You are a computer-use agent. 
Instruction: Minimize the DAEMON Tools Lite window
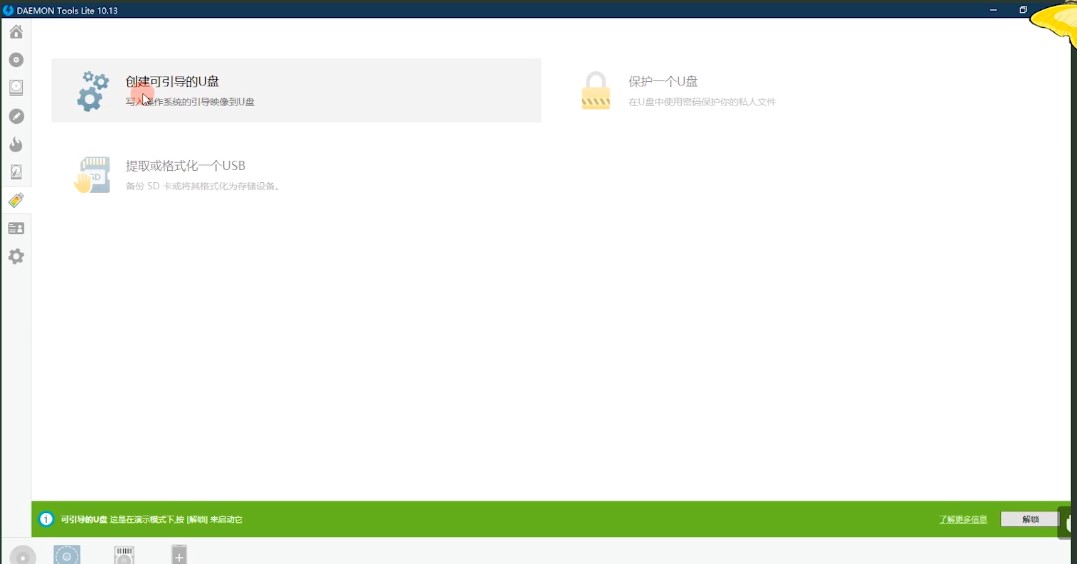[x=993, y=10]
